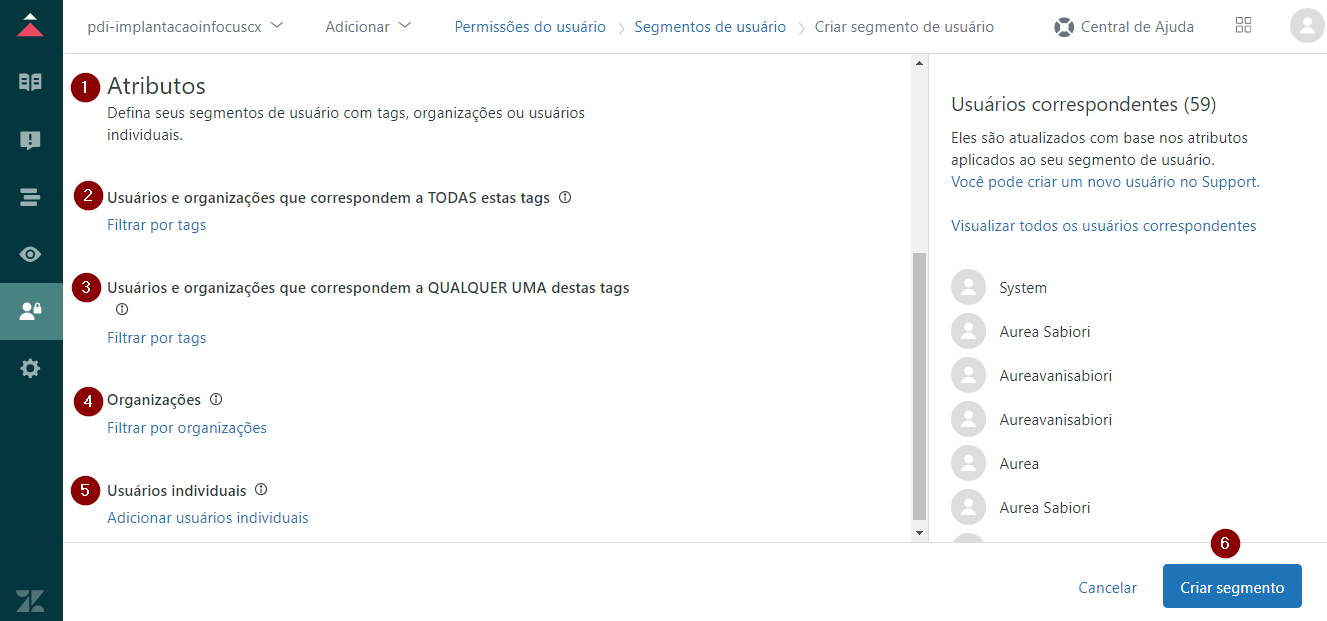Open Visualizar todos os usuários correspondentes
Image resolution: width=1327 pixels, height=621 pixels.
pyautogui.click(x=1103, y=226)
